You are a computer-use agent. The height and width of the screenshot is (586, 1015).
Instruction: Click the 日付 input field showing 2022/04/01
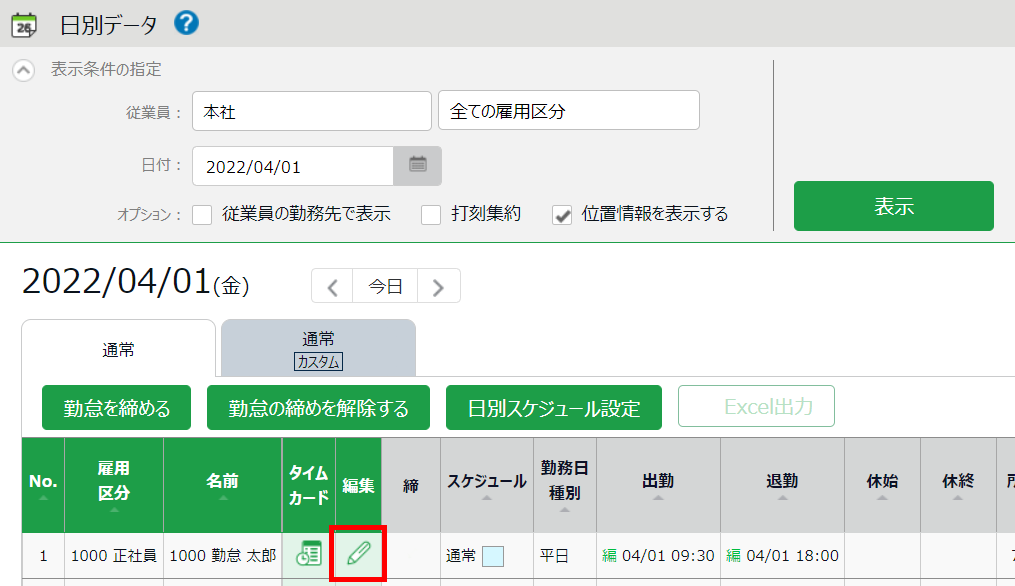292,166
